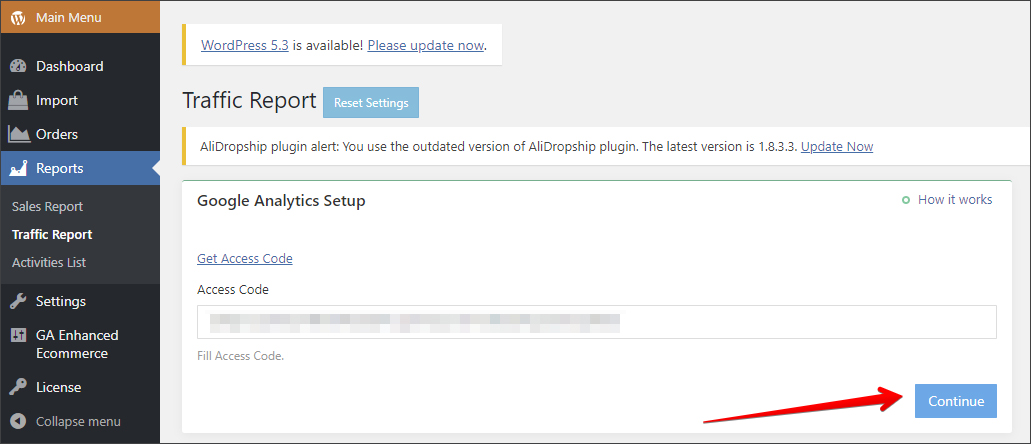
Task: Click the AliDropship Update Now link
Action: tap(837, 147)
